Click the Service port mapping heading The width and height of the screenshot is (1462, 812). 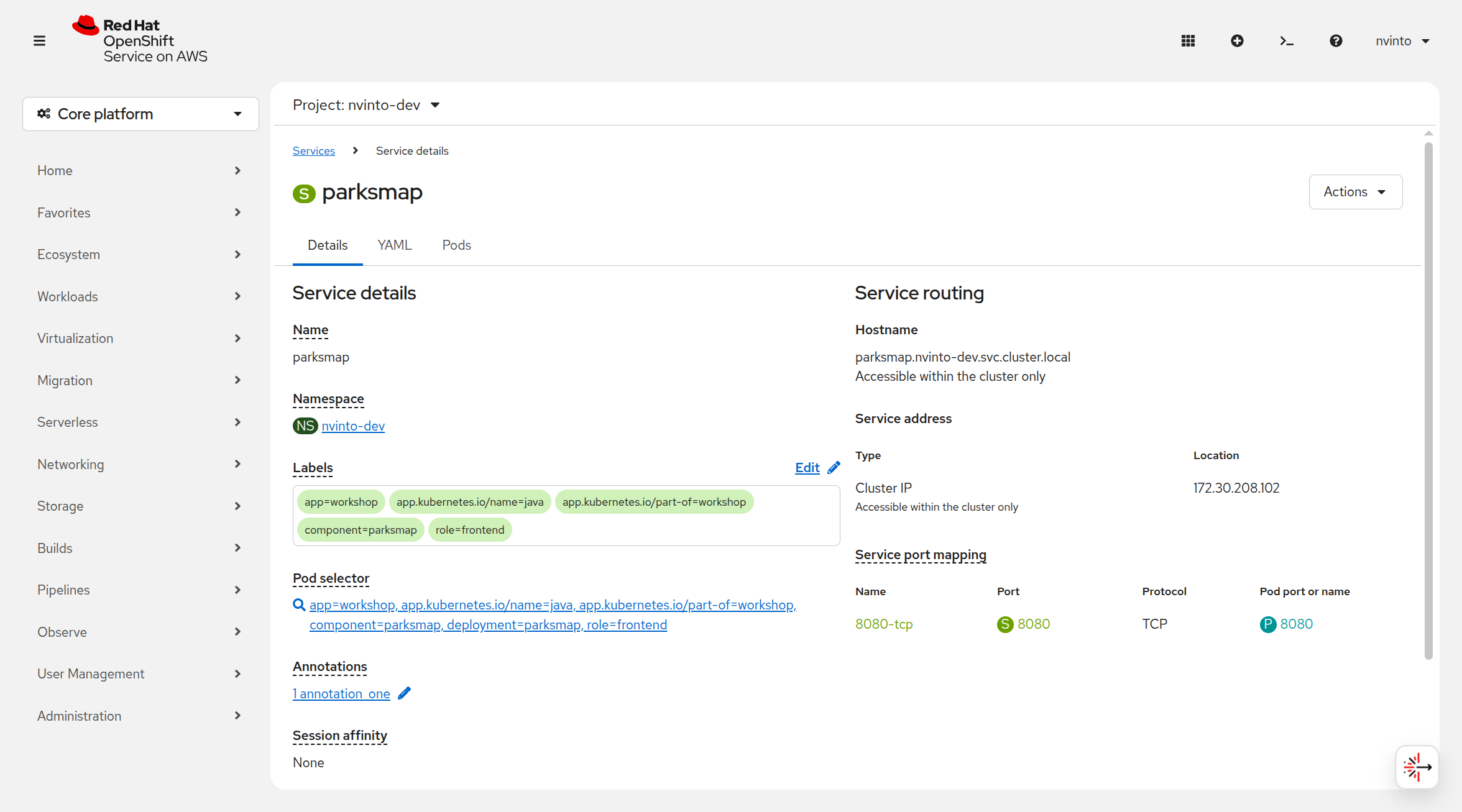(x=921, y=555)
